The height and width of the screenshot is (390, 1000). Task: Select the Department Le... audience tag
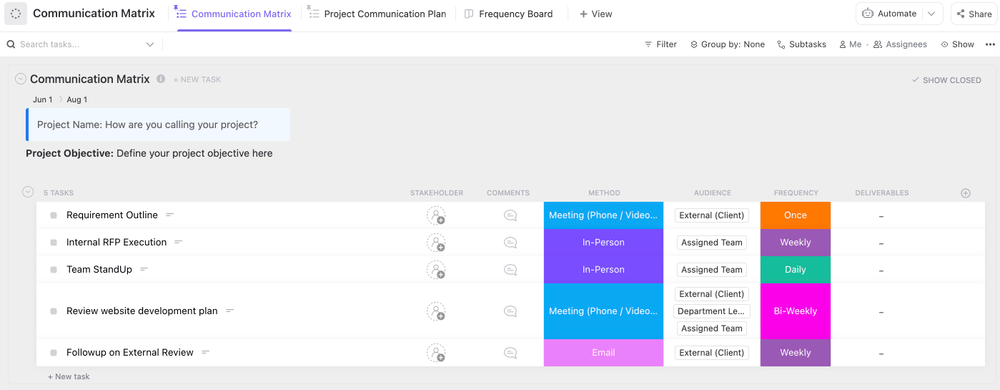(712, 311)
